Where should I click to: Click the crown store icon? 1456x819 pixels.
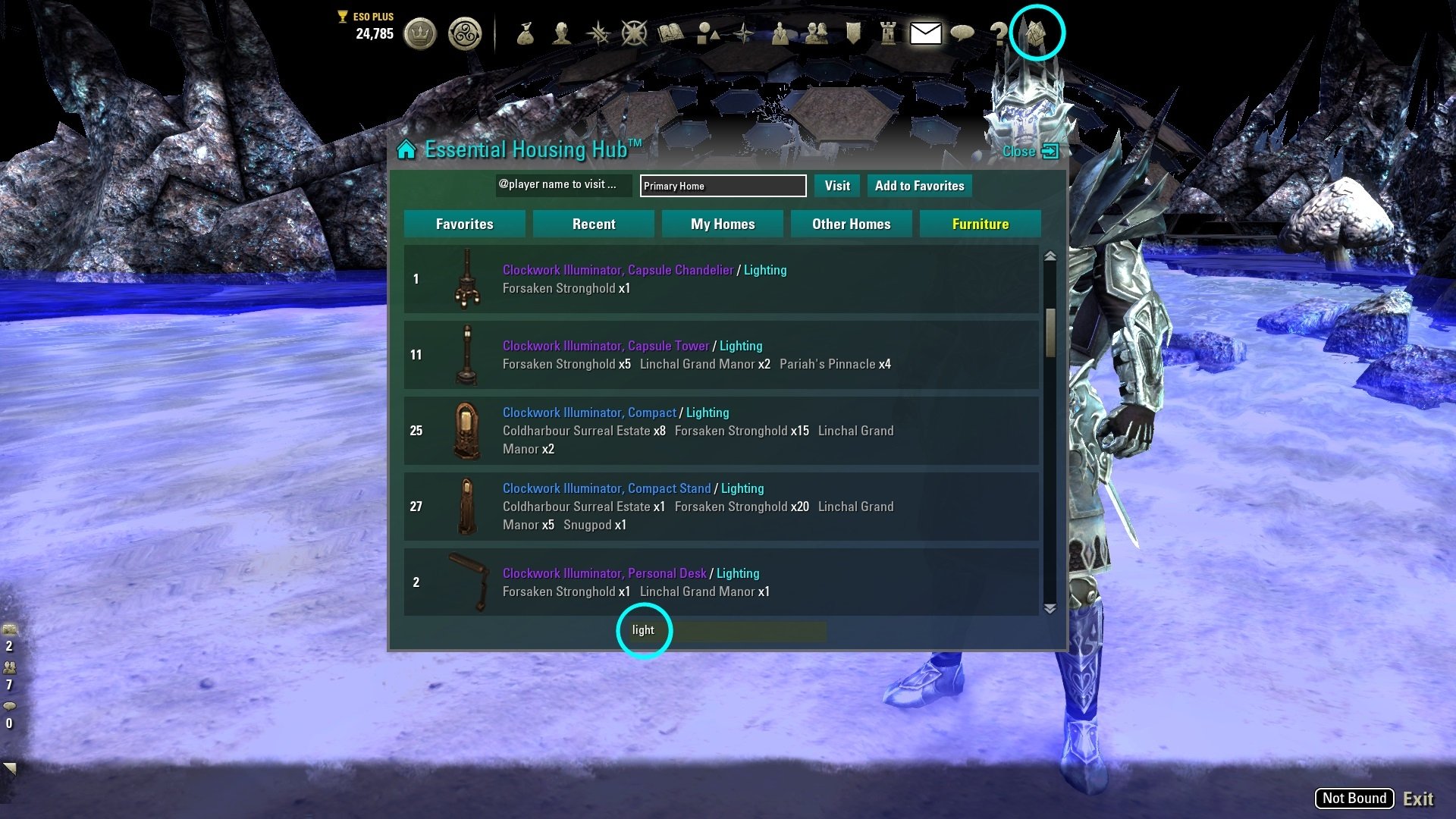pyautogui.click(x=421, y=33)
